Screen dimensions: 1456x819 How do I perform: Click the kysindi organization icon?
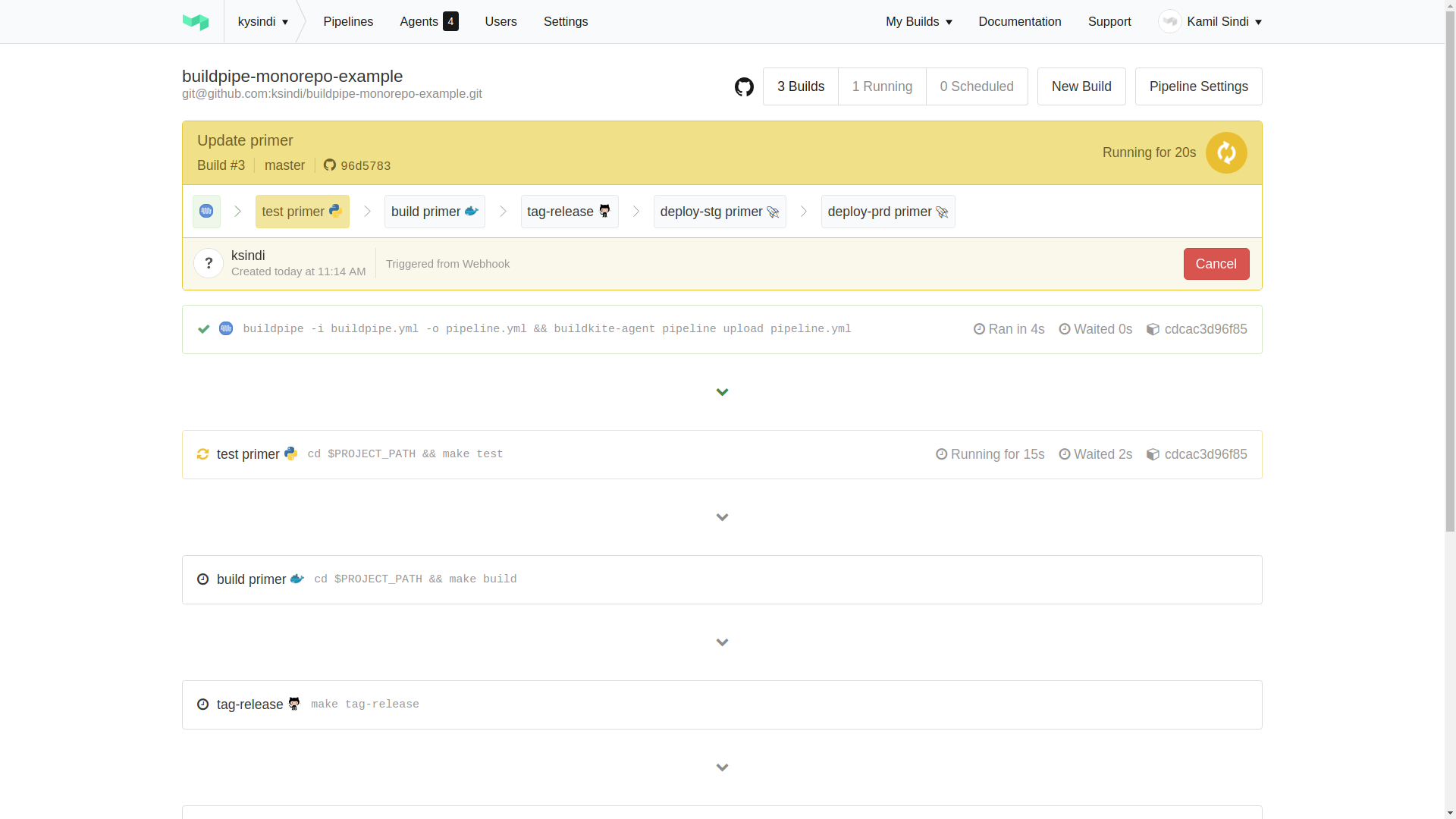tap(197, 21)
